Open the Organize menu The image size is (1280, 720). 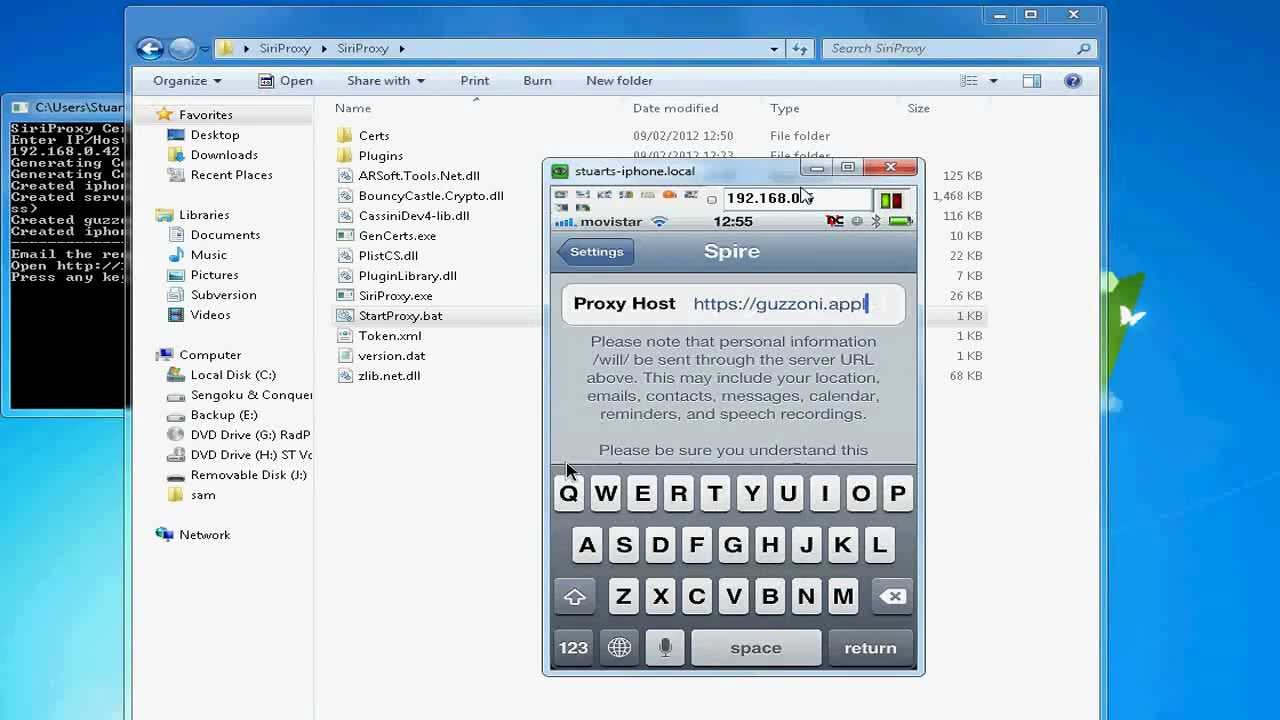(x=187, y=81)
